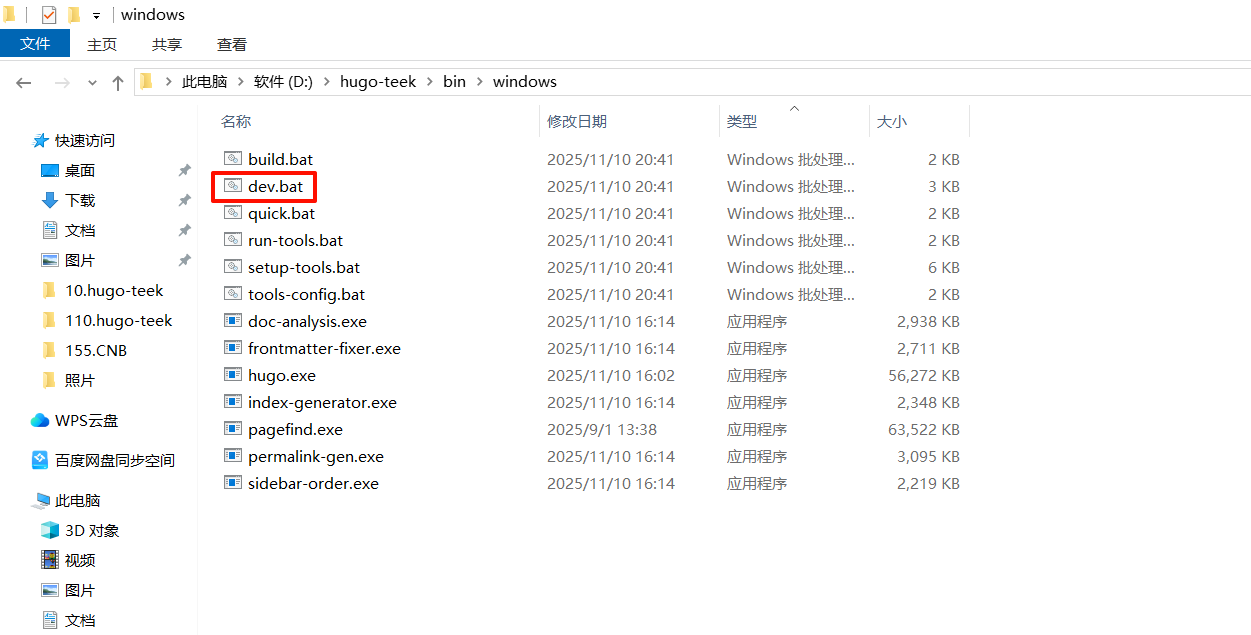Unpin 桌面 from quick access
This screenshot has width=1251, height=635.
(184, 171)
